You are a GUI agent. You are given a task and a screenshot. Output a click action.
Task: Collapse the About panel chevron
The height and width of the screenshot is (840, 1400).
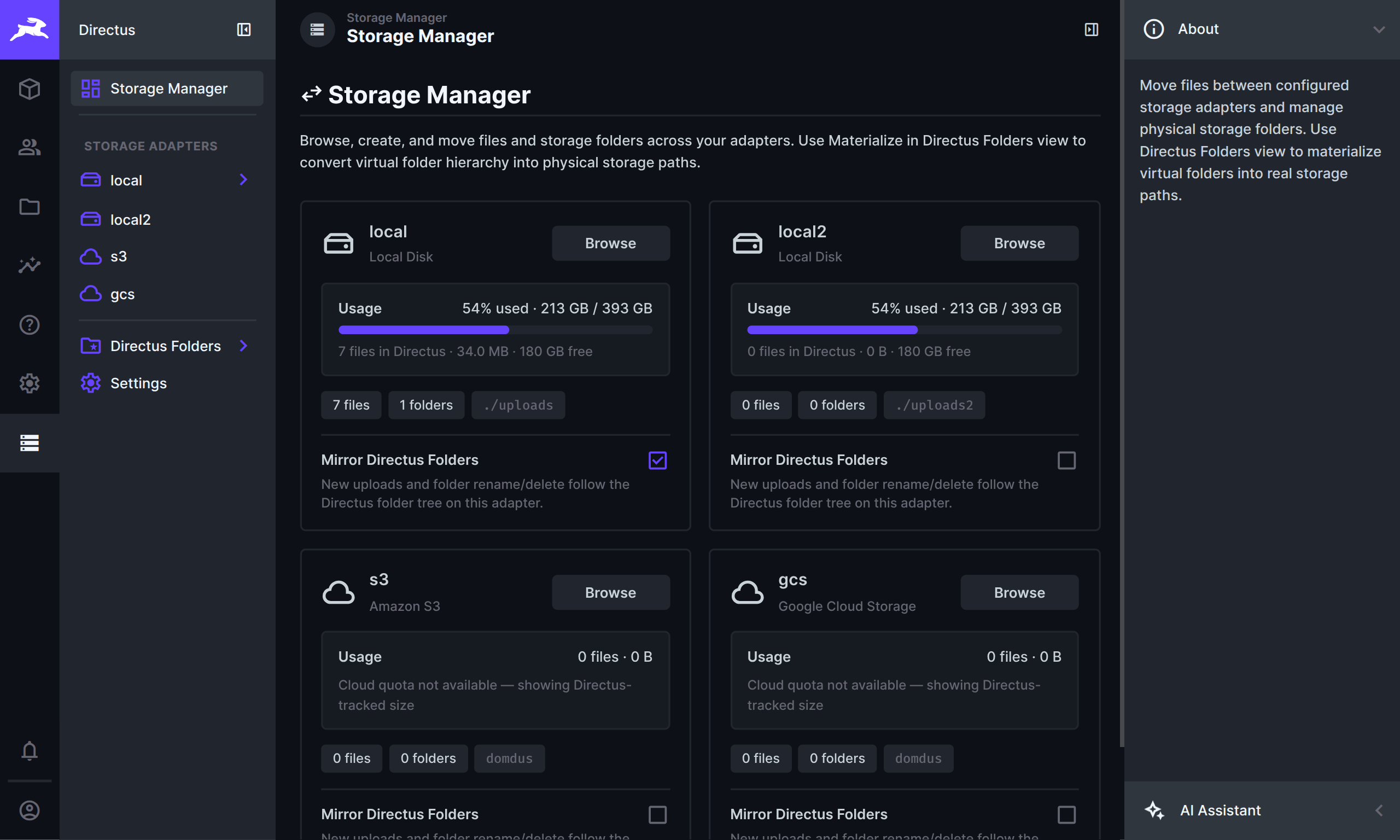1379,30
